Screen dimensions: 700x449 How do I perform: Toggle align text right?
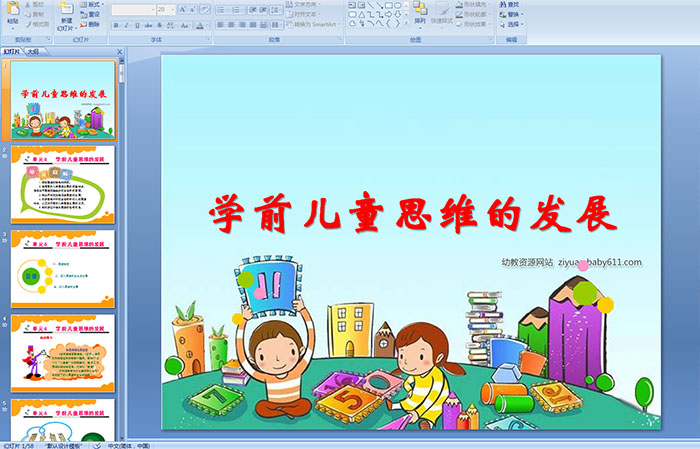[x=242, y=25]
